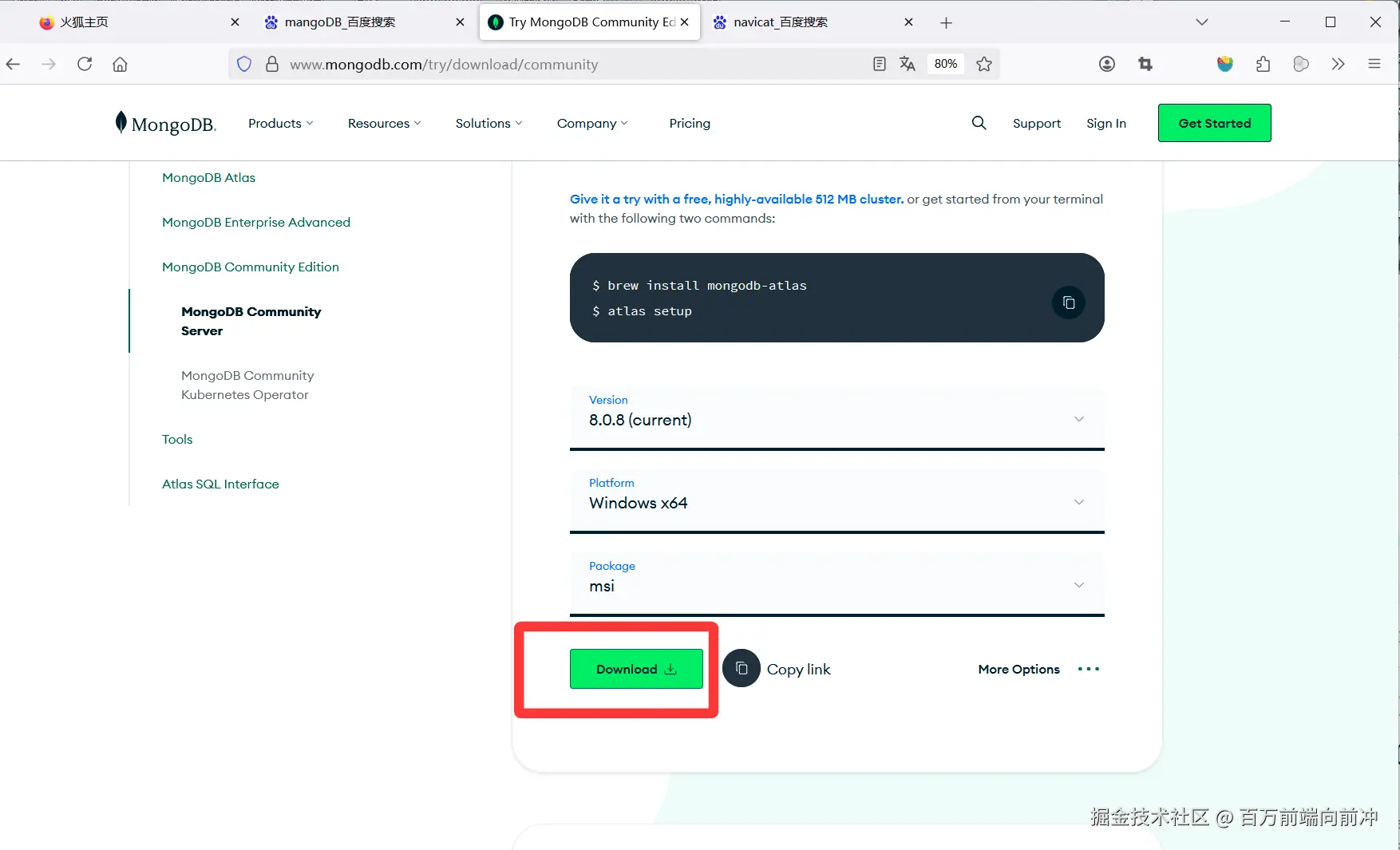Screen dimensions: 1400x850
Task: Open the tracking protection shield icon
Action: 244,65
